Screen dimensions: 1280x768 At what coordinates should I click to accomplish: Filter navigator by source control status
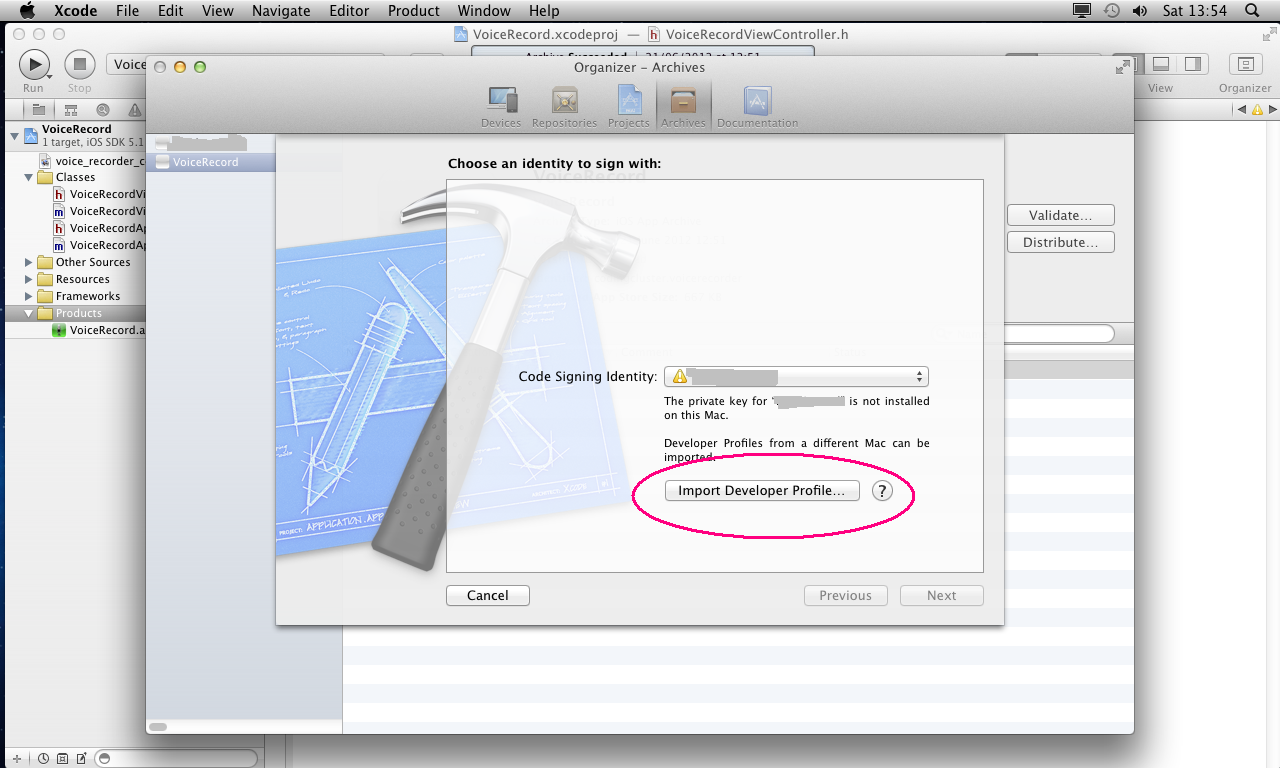click(x=63, y=759)
